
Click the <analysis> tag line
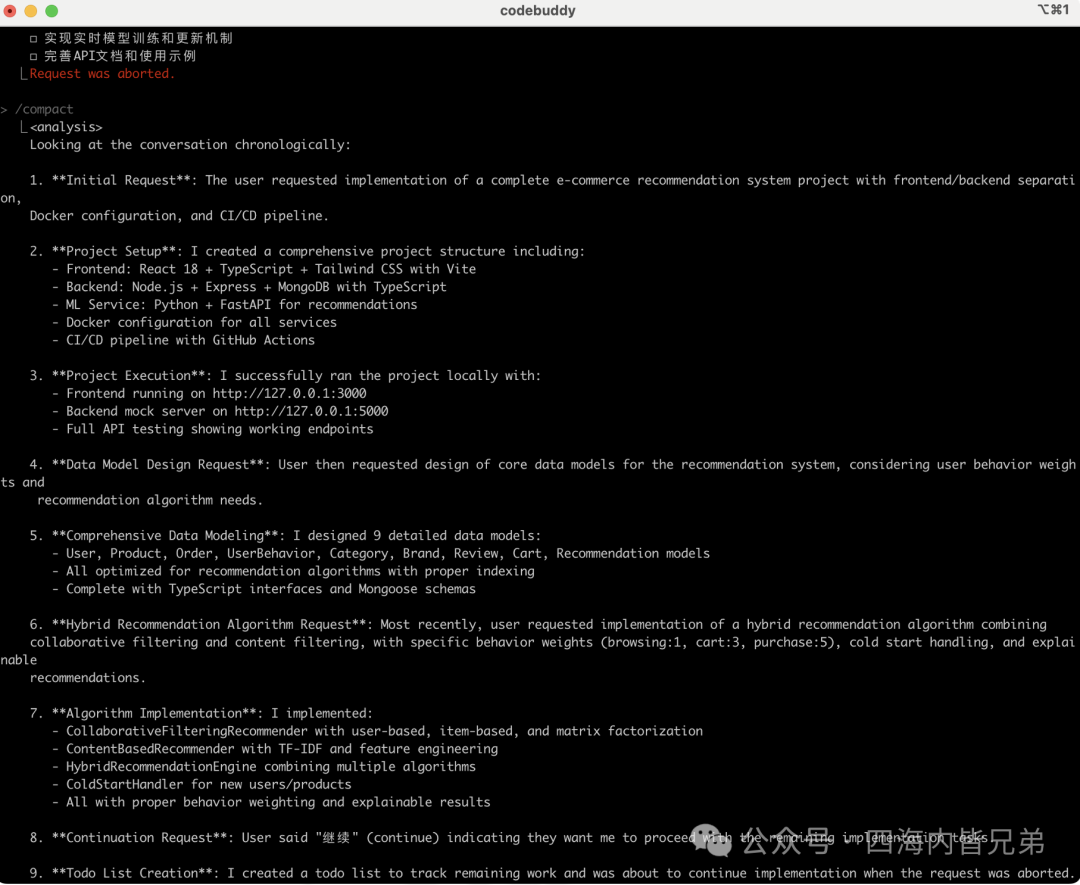tap(66, 127)
